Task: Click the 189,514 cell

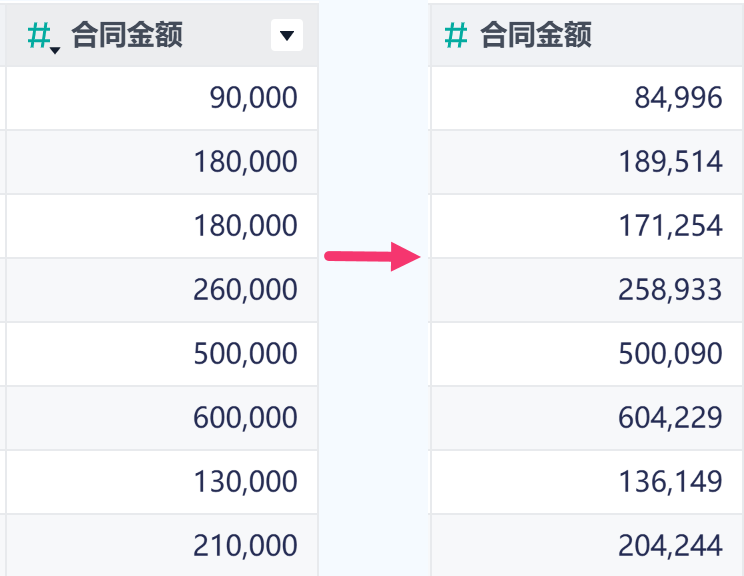Action: [x=587, y=162]
